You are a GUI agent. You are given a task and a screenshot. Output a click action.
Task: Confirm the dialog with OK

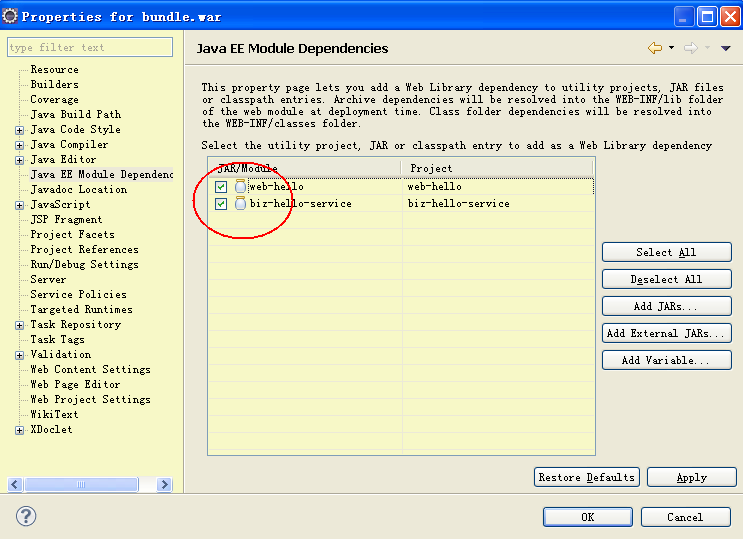588,517
